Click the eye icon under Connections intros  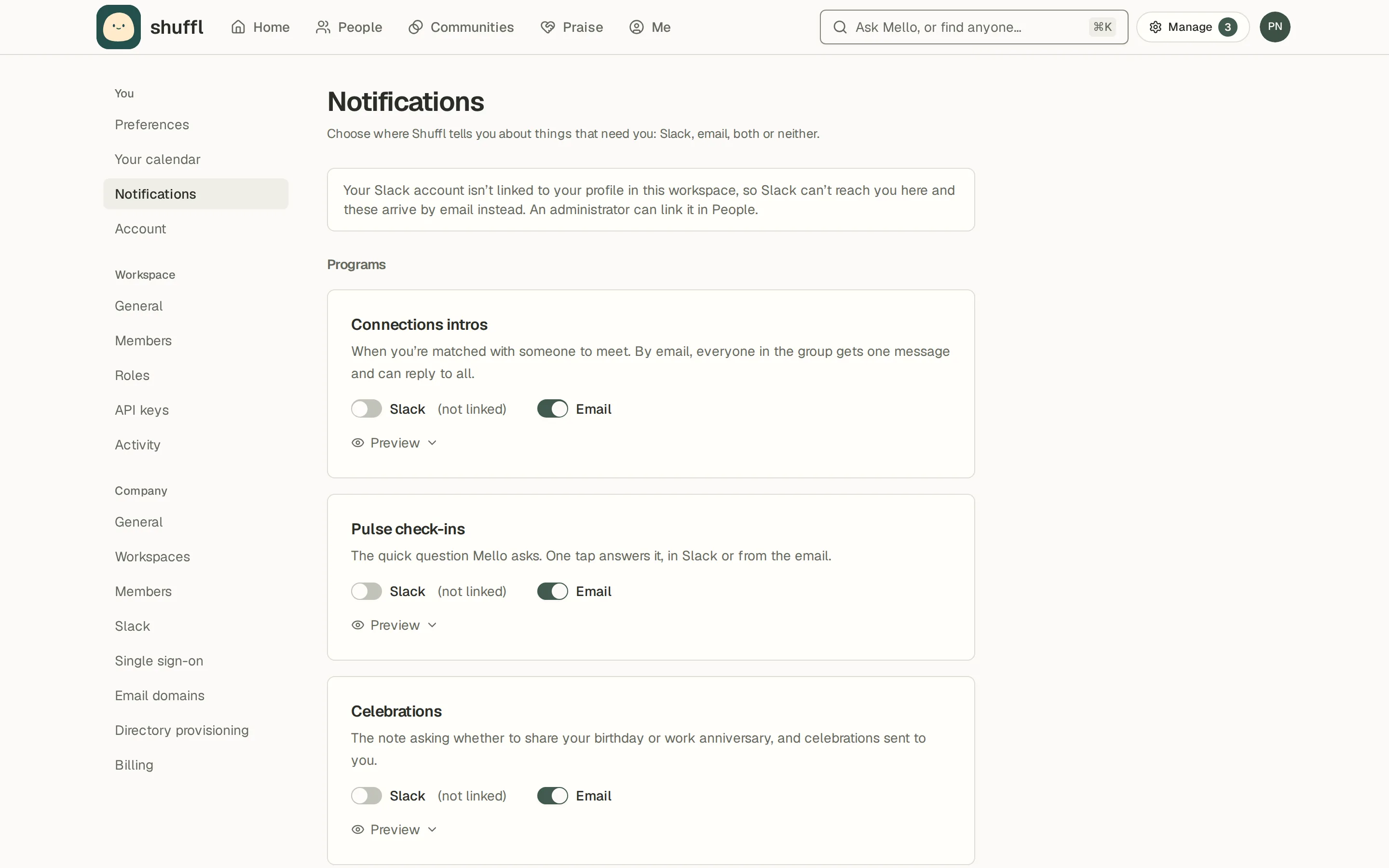(x=357, y=443)
